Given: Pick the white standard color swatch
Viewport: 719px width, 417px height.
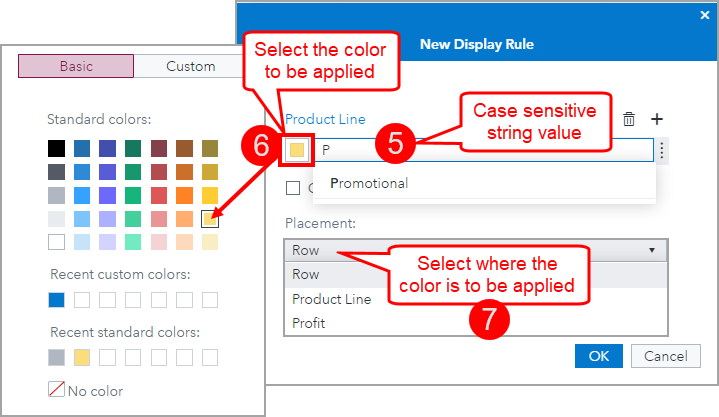Looking at the screenshot, I should tap(57, 241).
